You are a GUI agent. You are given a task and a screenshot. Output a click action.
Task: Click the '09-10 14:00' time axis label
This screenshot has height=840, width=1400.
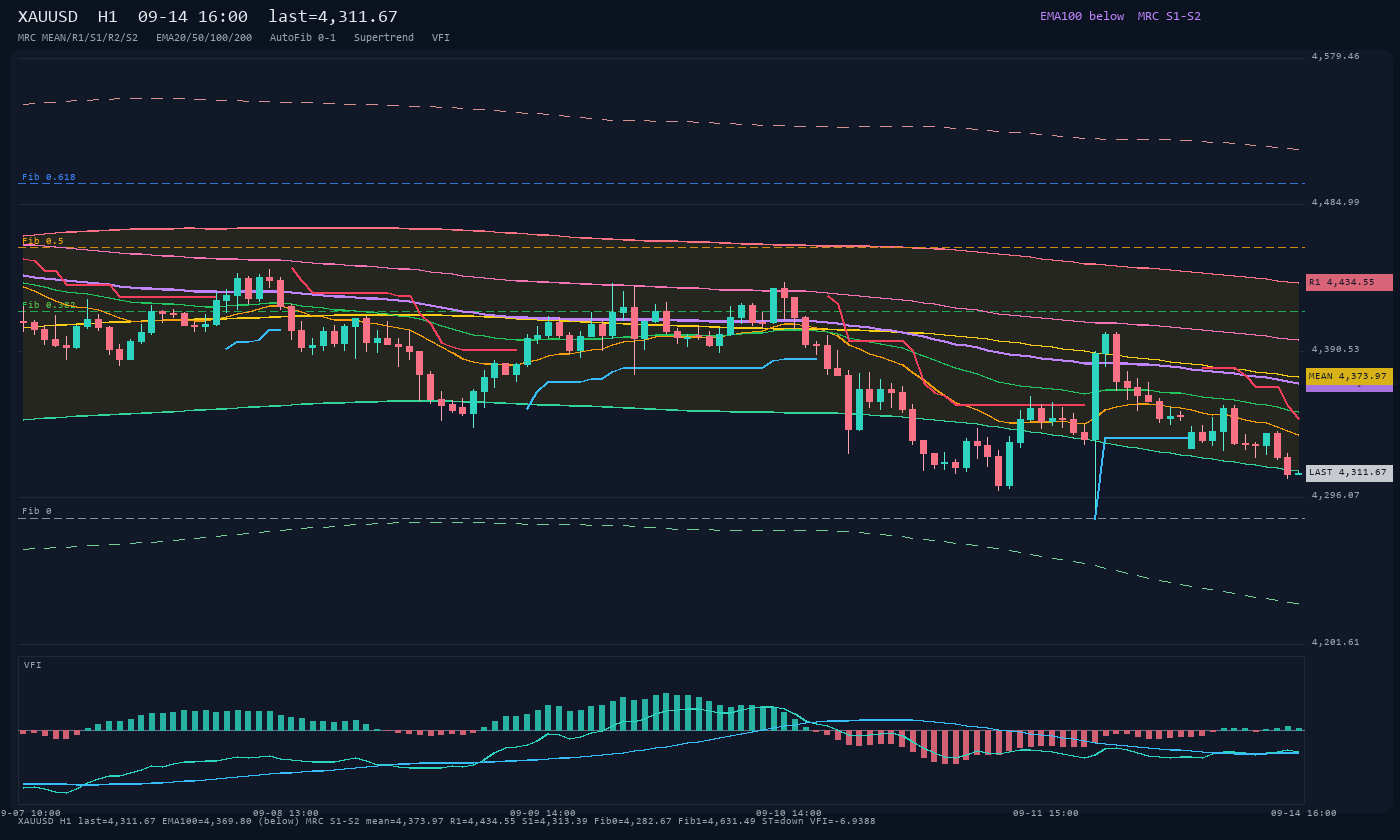tap(789, 814)
